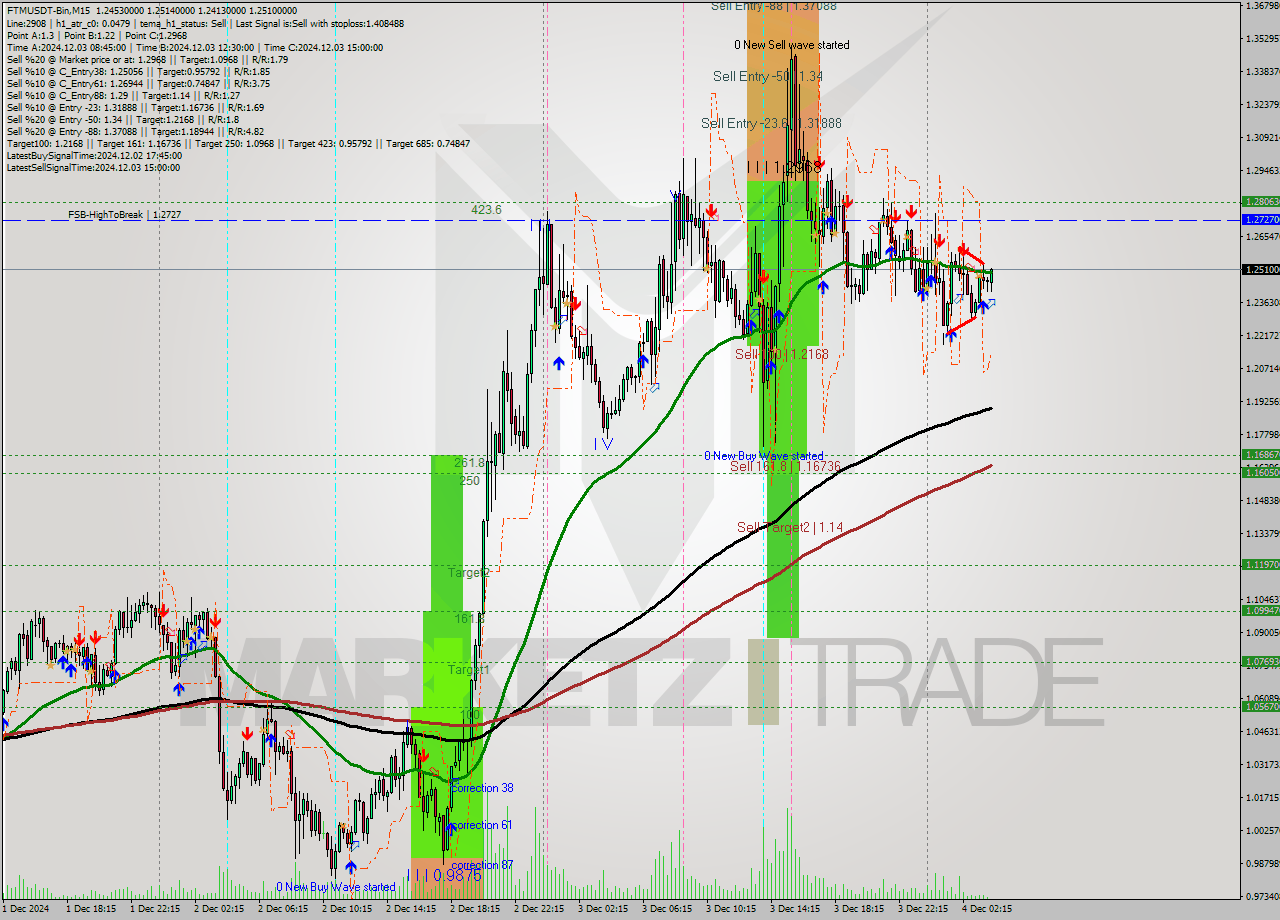The width and height of the screenshot is (1280, 920).
Task: Select the 'correction 38' label
Action: (x=482, y=788)
